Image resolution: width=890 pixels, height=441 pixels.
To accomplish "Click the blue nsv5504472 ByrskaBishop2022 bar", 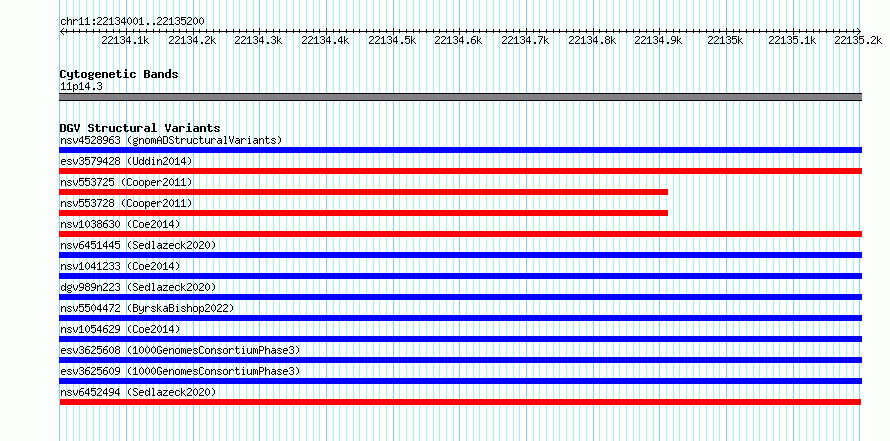I will (460, 318).
